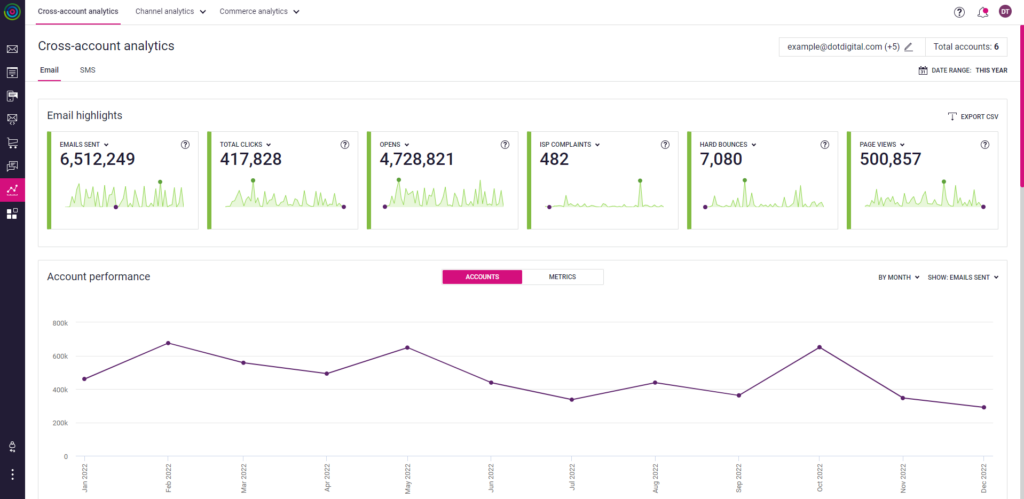1024x499 pixels.
Task: Show help tooltip for Emails Sent card
Action: (185, 145)
